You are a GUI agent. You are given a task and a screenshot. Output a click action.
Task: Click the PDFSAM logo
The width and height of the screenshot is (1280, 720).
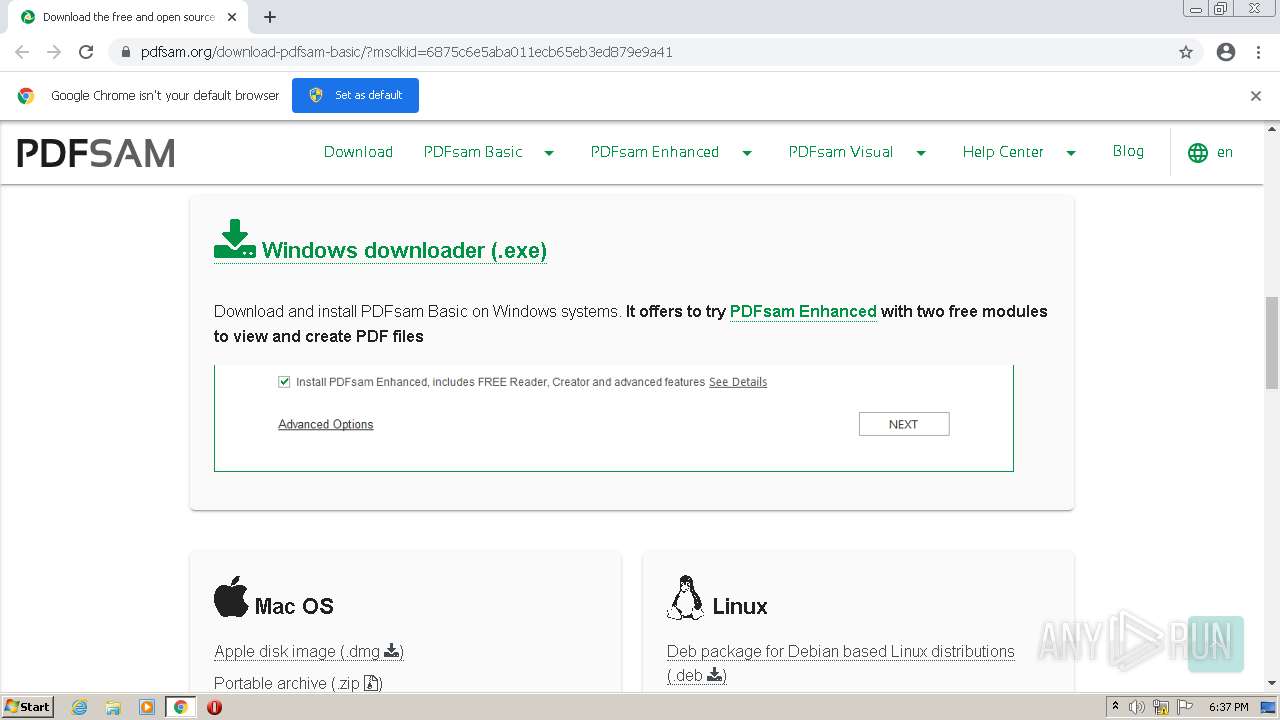click(x=96, y=153)
